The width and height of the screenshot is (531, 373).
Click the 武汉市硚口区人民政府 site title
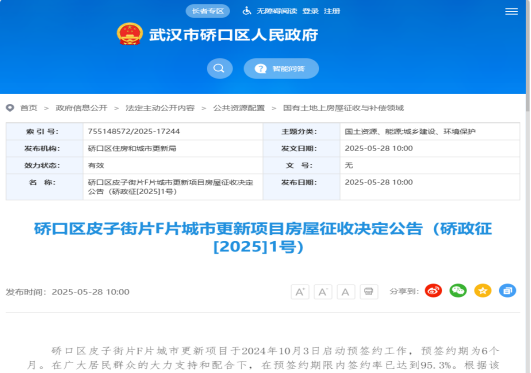pos(233,35)
